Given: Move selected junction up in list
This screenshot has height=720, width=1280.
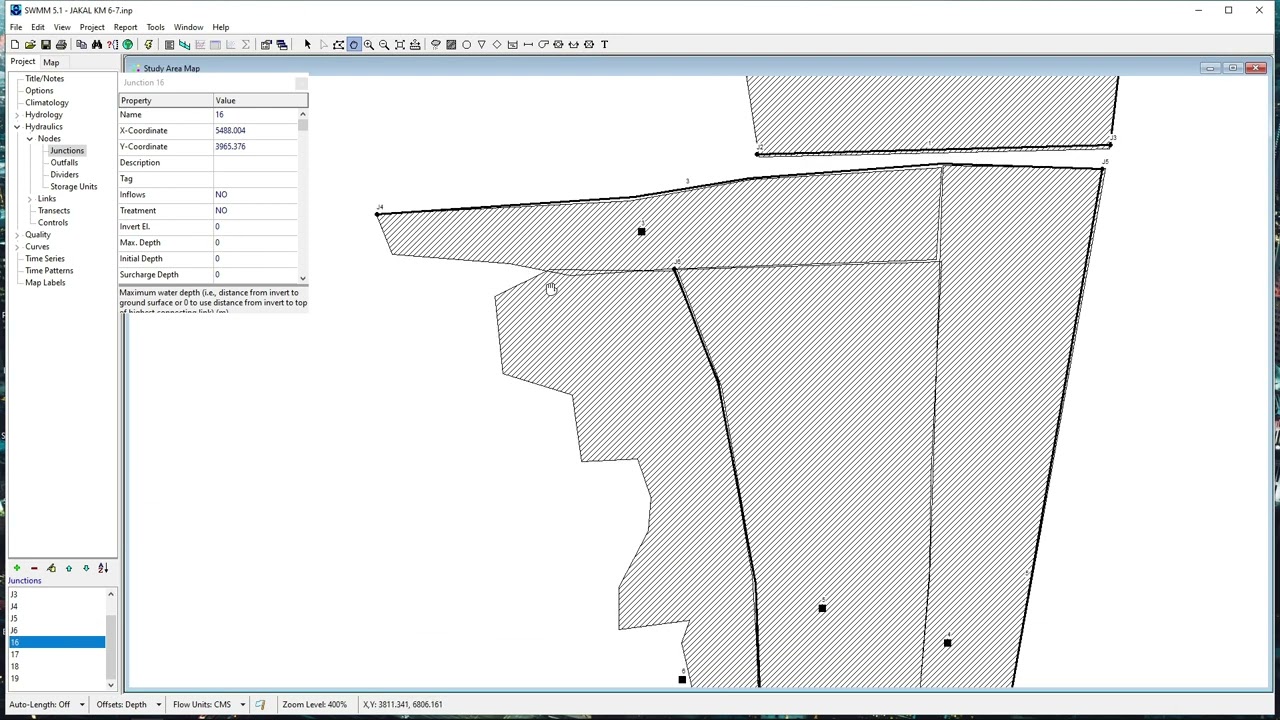Looking at the screenshot, I should [x=69, y=568].
